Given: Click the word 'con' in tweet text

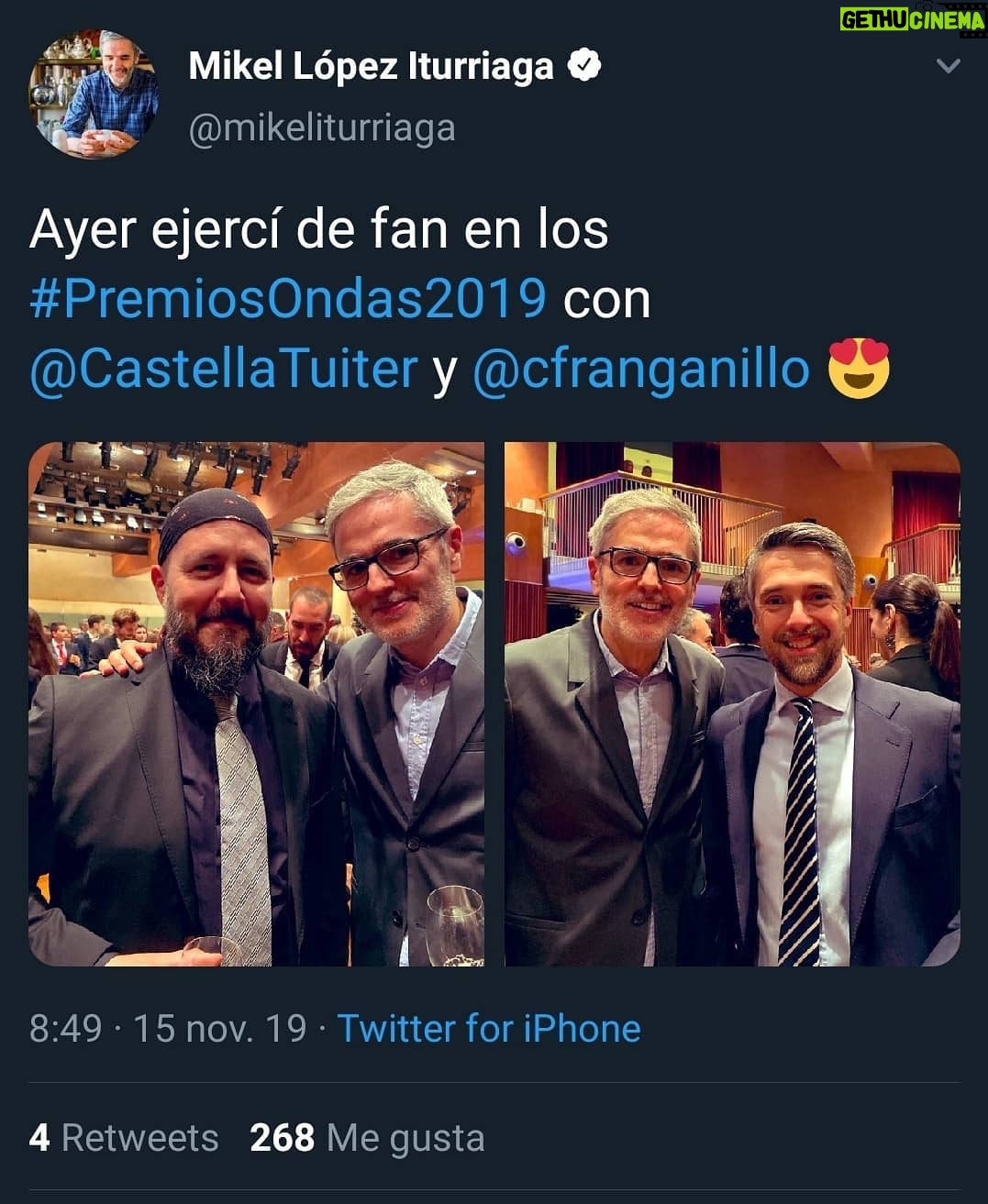Looking at the screenshot, I should tap(606, 301).
